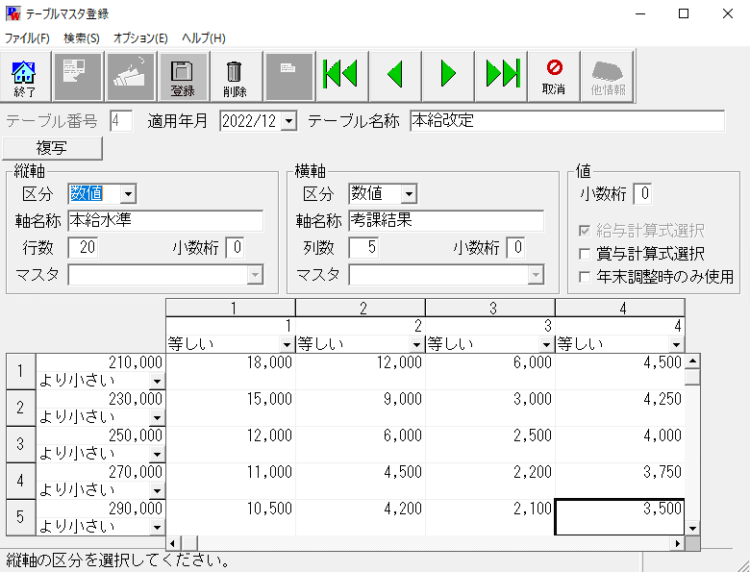Open the ファイル(F) menu
The width and height of the screenshot is (750, 572).
(27, 38)
